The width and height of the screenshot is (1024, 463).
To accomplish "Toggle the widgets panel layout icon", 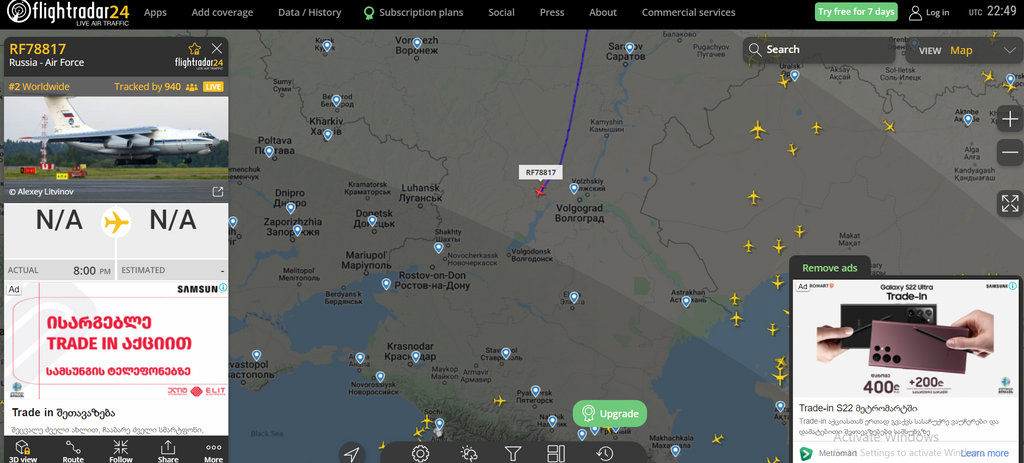I will point(556,453).
